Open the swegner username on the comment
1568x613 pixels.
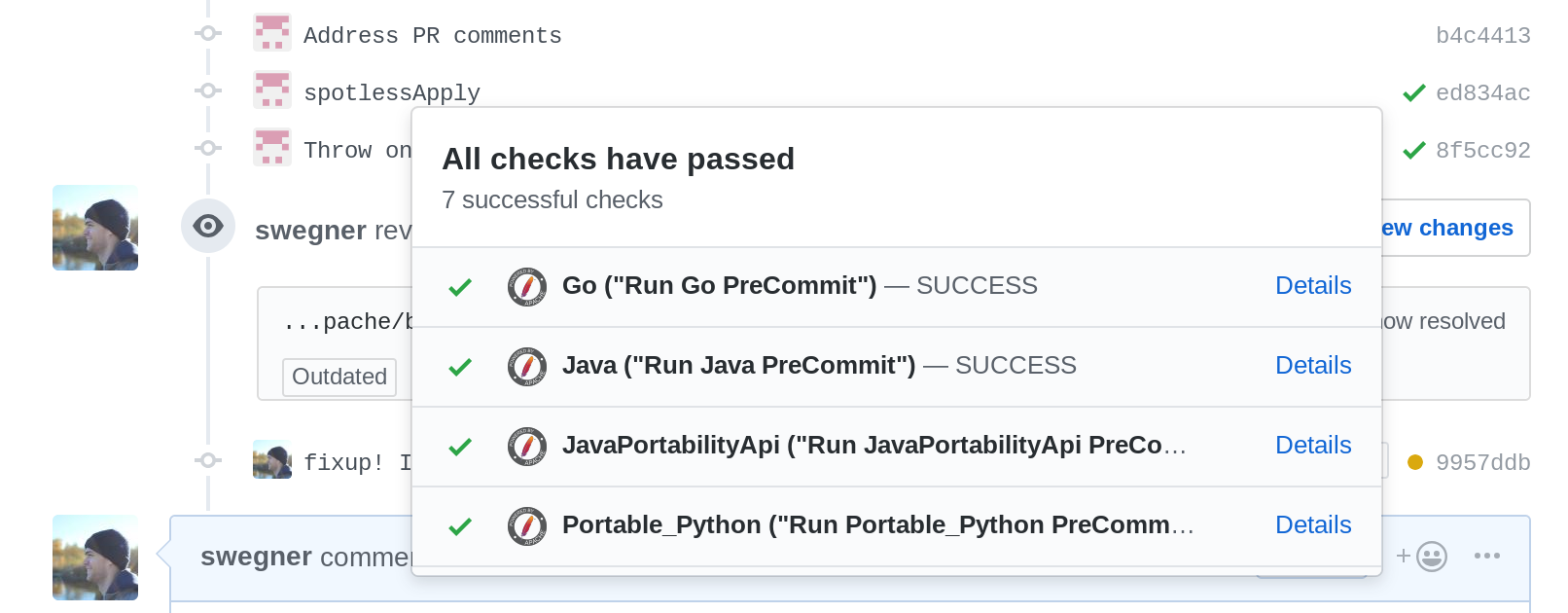256,557
